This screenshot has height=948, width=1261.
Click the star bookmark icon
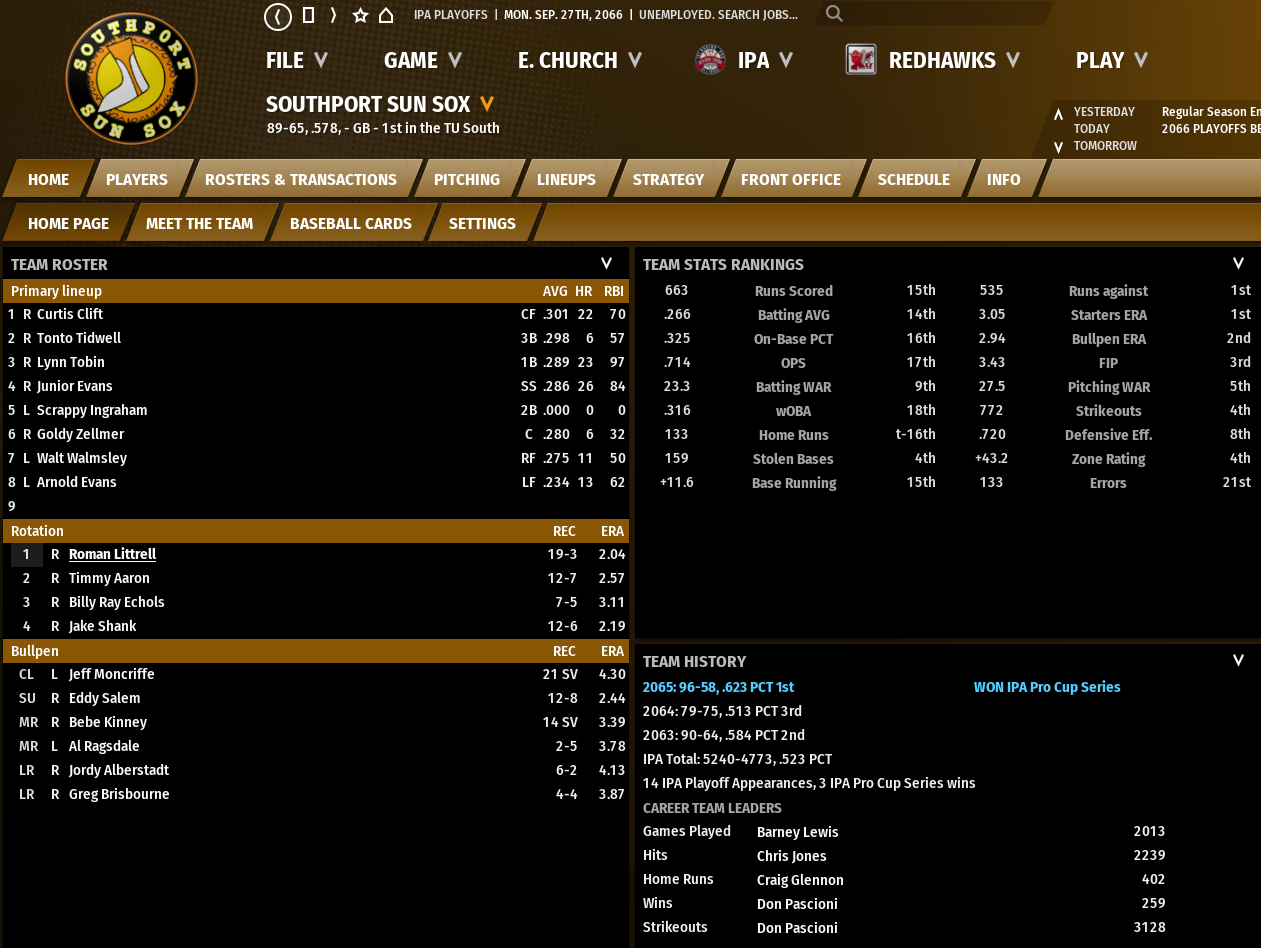click(x=360, y=15)
